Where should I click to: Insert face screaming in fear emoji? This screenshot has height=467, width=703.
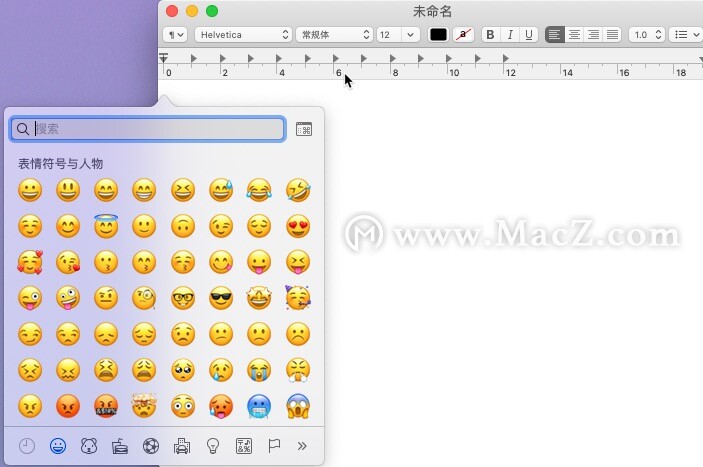pyautogui.click(x=298, y=406)
